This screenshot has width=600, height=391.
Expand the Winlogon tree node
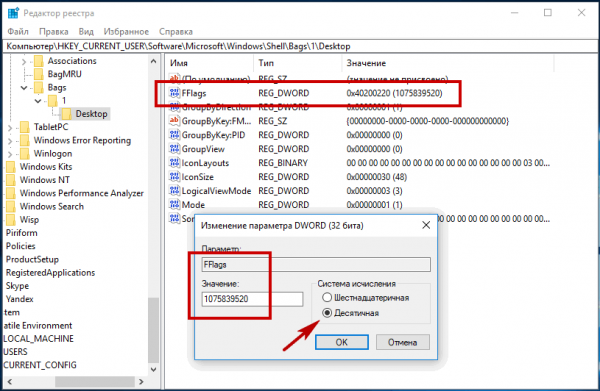(10, 154)
